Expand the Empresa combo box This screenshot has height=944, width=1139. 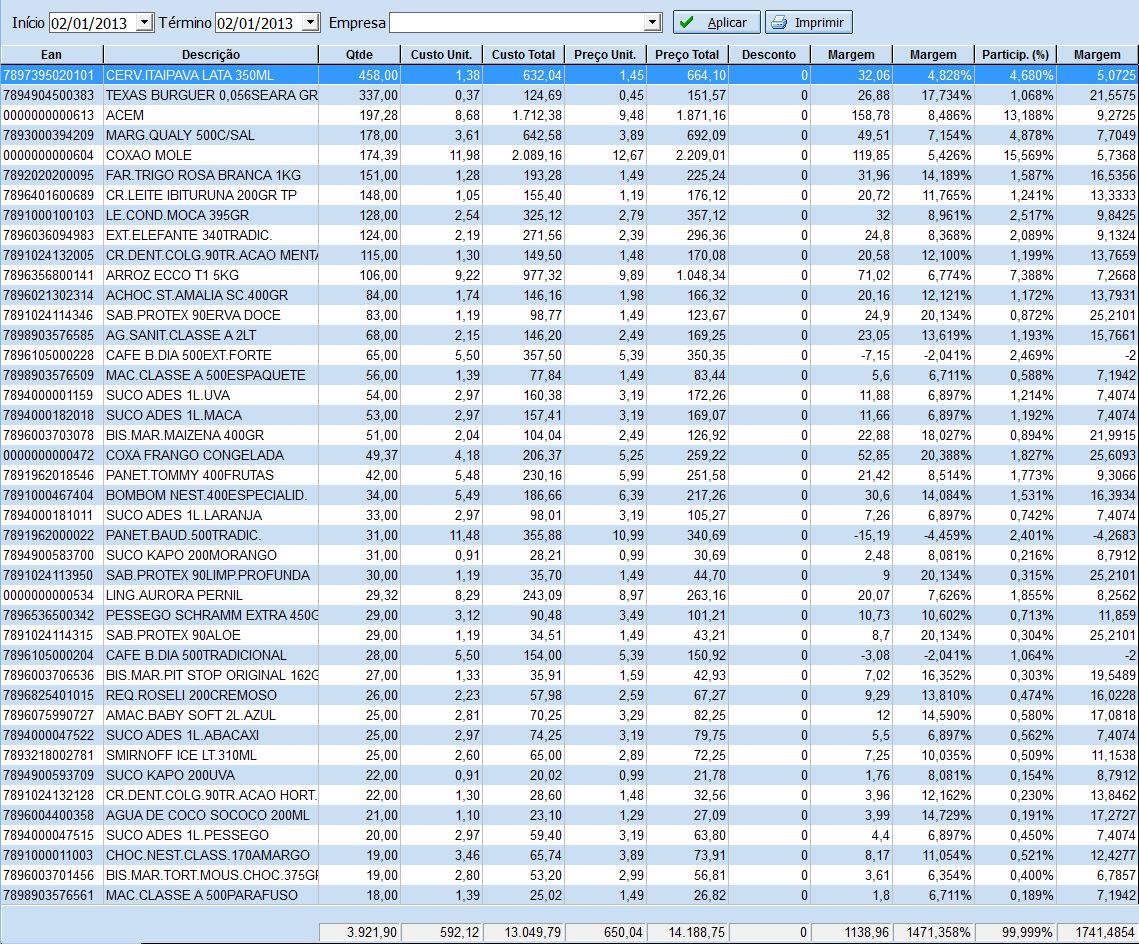click(652, 23)
